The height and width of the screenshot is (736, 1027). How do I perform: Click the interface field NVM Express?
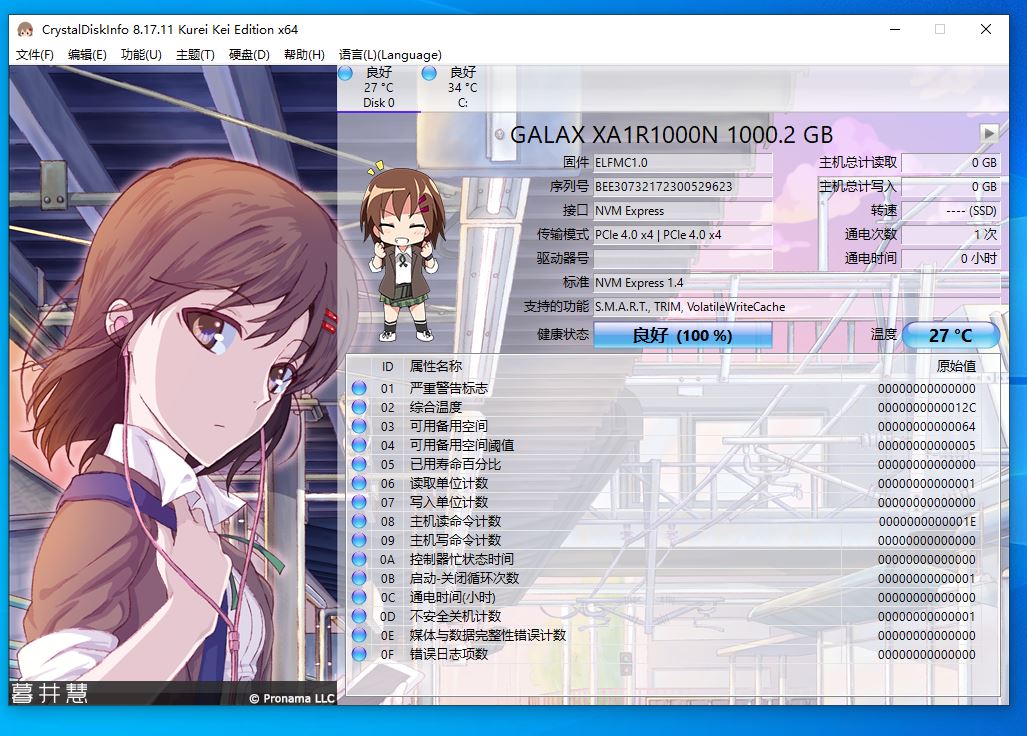pyautogui.click(x=682, y=211)
